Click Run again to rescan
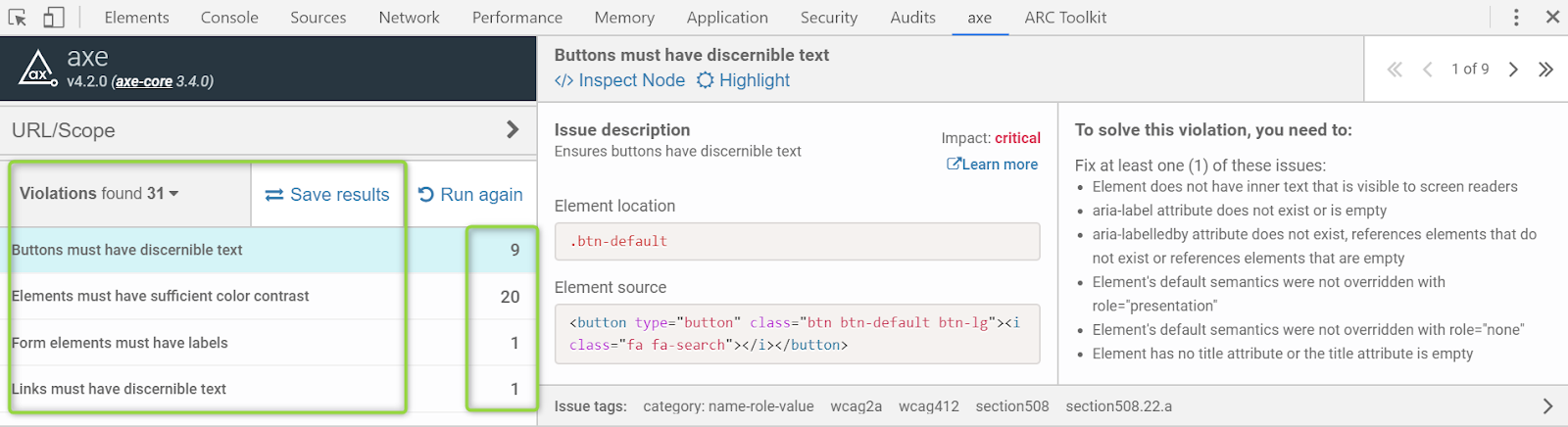Viewport: 1568px width, 427px height. click(470, 195)
